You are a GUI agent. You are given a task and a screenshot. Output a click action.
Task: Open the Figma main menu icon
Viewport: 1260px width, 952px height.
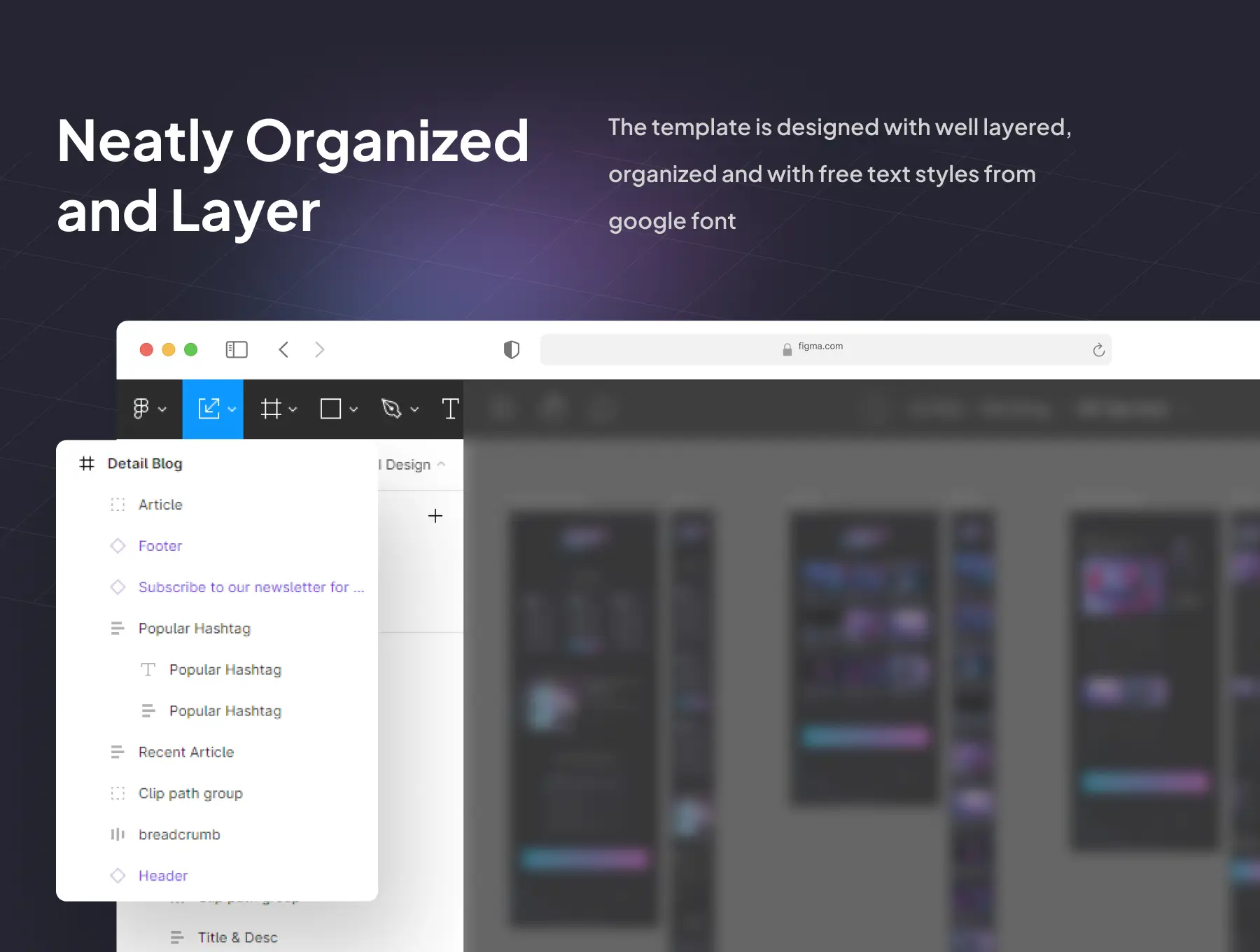click(x=141, y=409)
